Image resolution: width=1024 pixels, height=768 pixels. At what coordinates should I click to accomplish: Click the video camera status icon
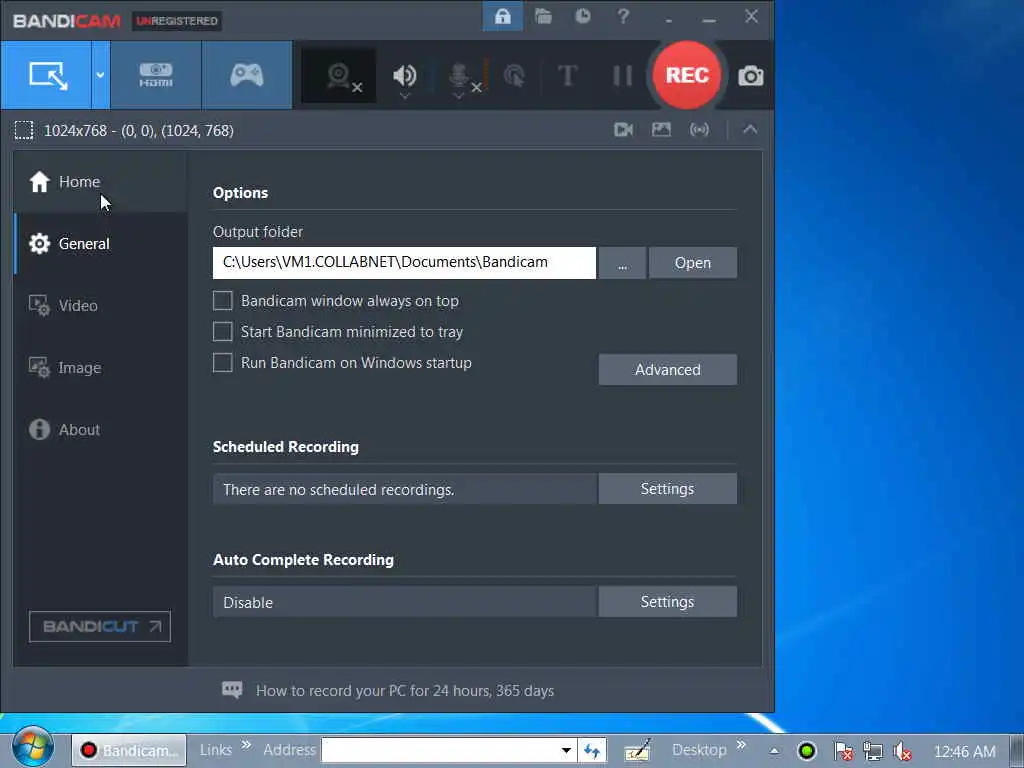(623, 129)
